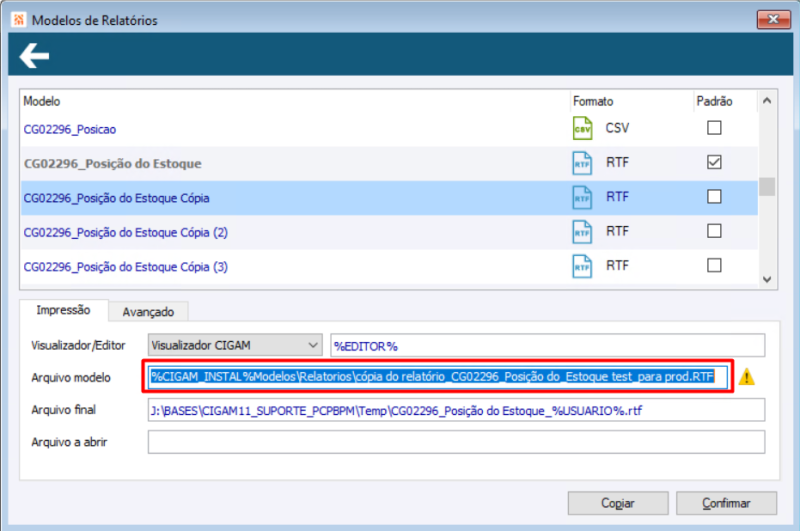This screenshot has width=800, height=531.
Task: Switch to the Impressão tab
Action: pyautogui.click(x=63, y=310)
